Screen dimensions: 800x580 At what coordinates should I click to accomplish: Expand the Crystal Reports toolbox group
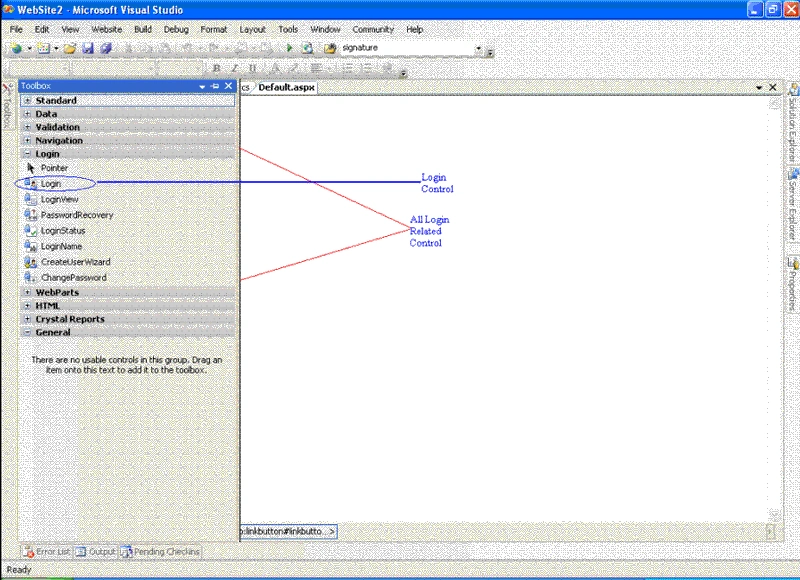click(x=28, y=319)
